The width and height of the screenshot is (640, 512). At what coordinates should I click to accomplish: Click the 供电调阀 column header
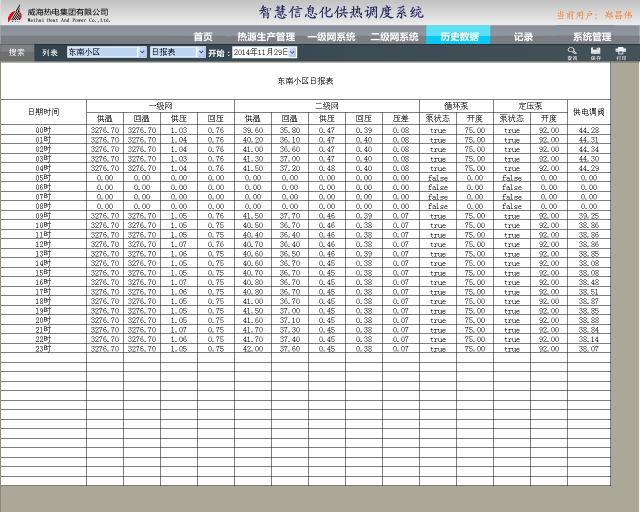(589, 112)
